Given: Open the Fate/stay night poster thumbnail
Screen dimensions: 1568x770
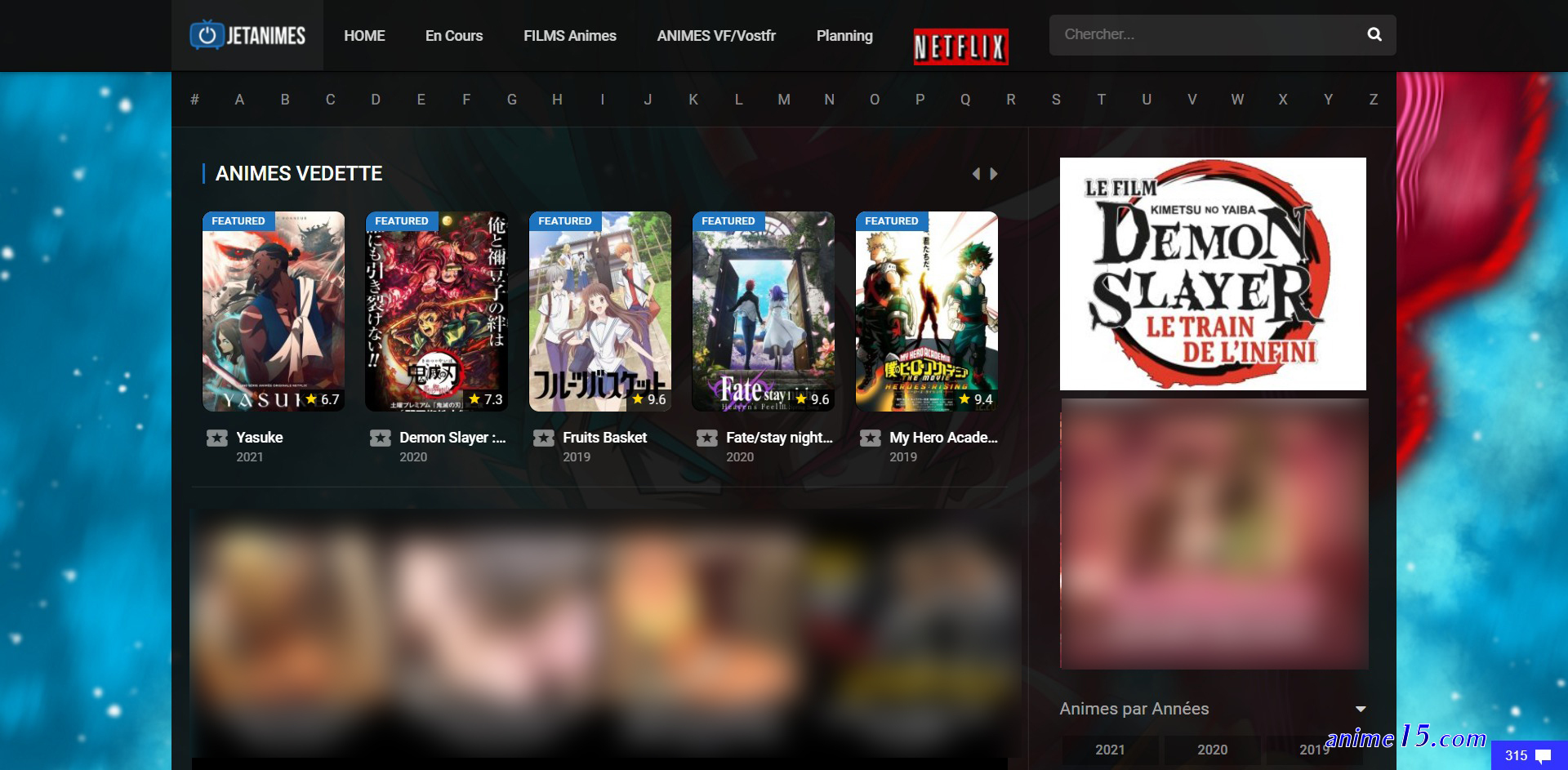Looking at the screenshot, I should point(764,311).
